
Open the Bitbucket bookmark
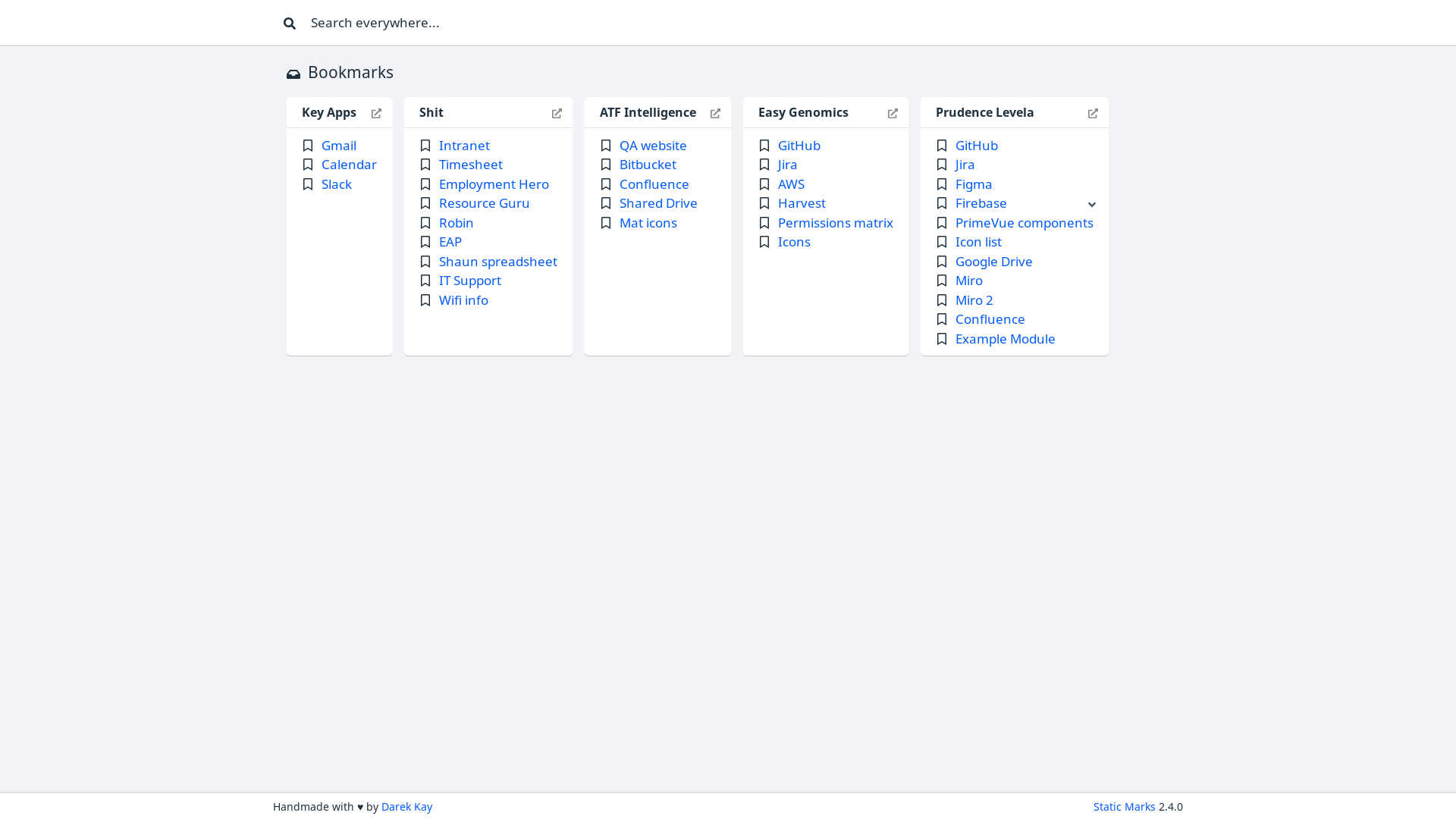[648, 165]
